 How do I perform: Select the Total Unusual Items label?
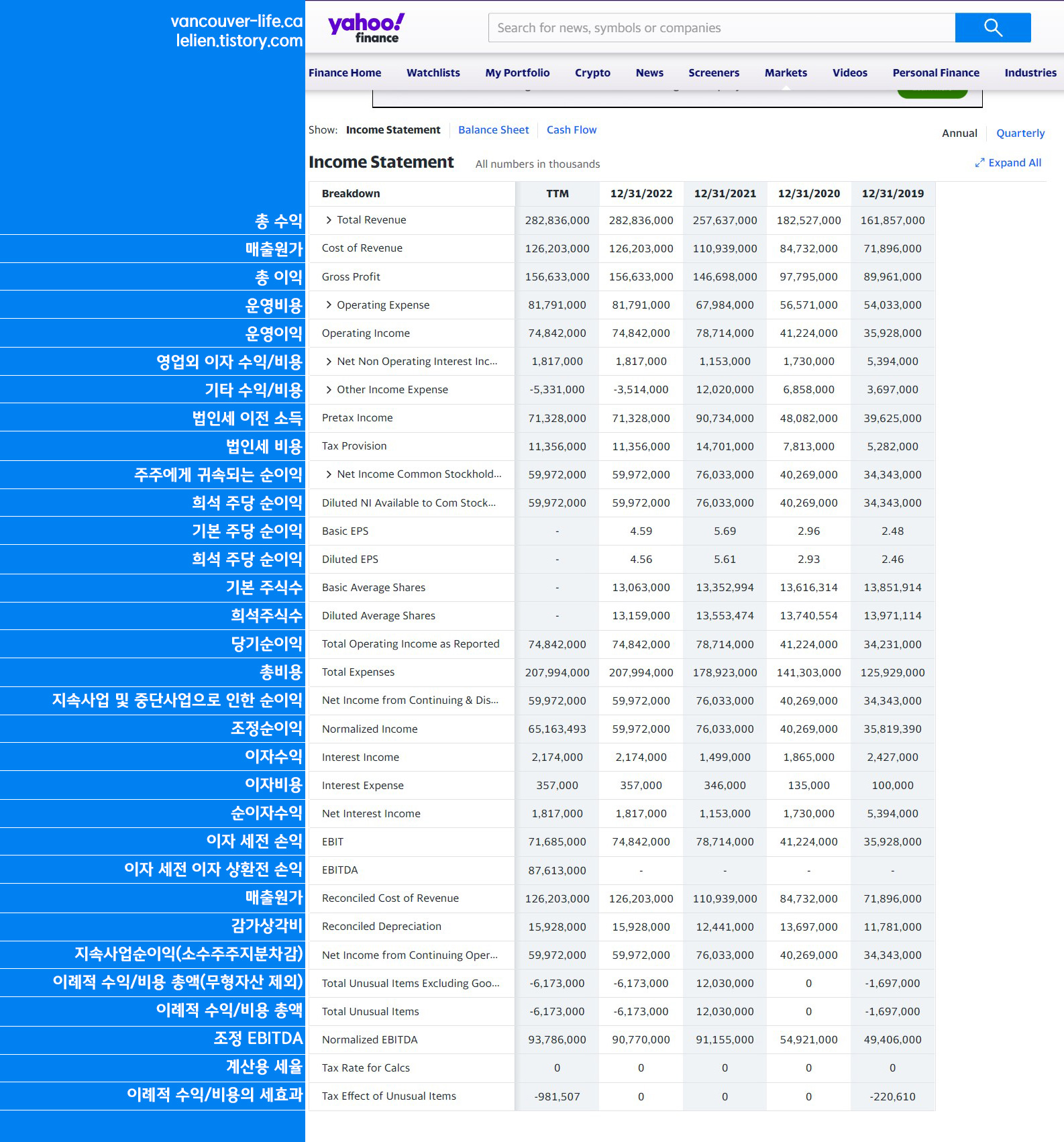point(370,1012)
